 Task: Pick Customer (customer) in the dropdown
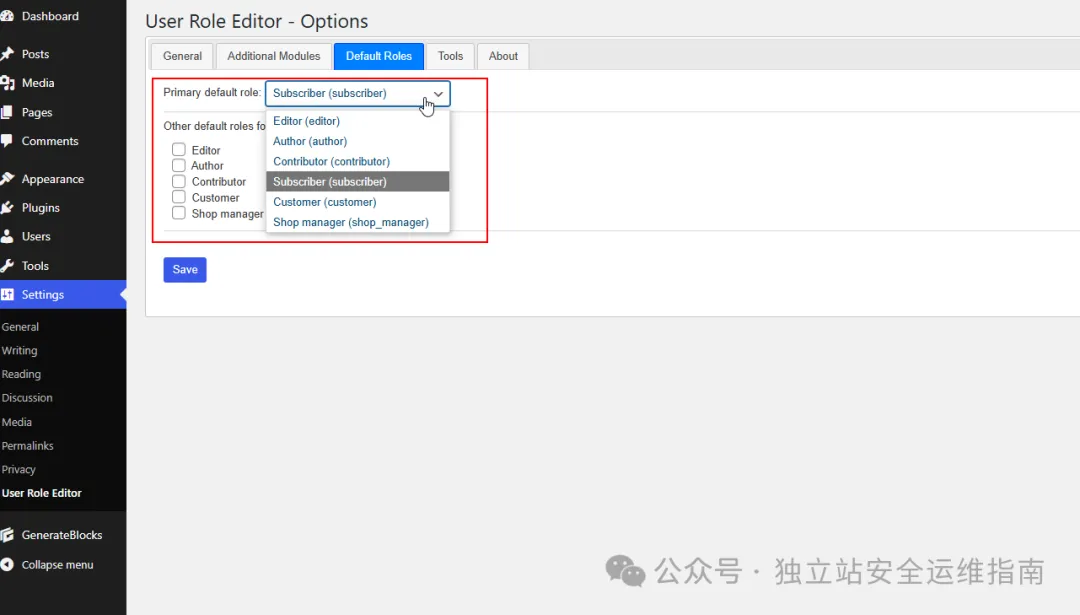pos(357,202)
